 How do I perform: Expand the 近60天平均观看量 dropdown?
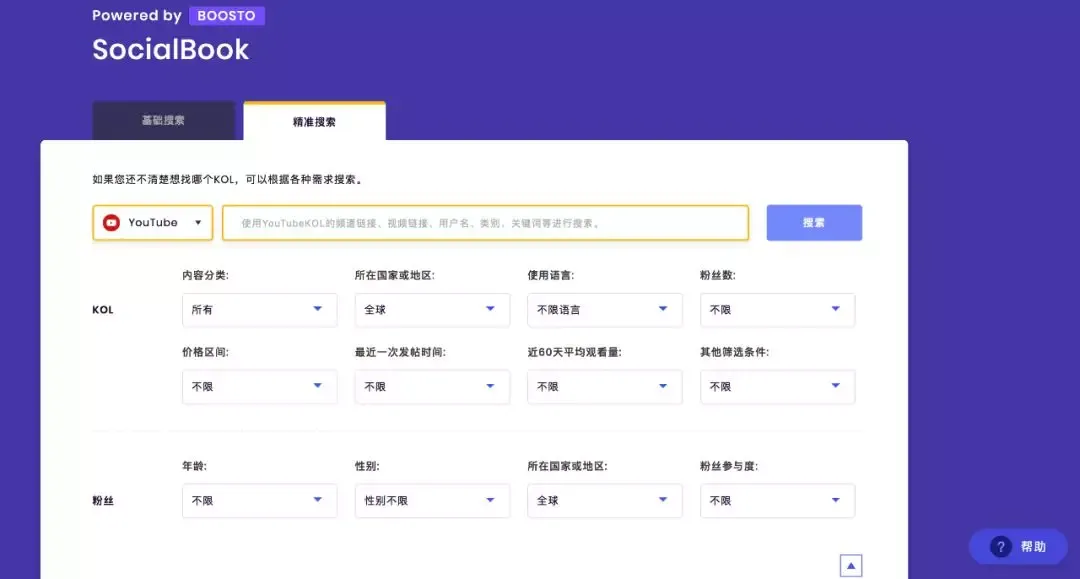tap(605, 387)
